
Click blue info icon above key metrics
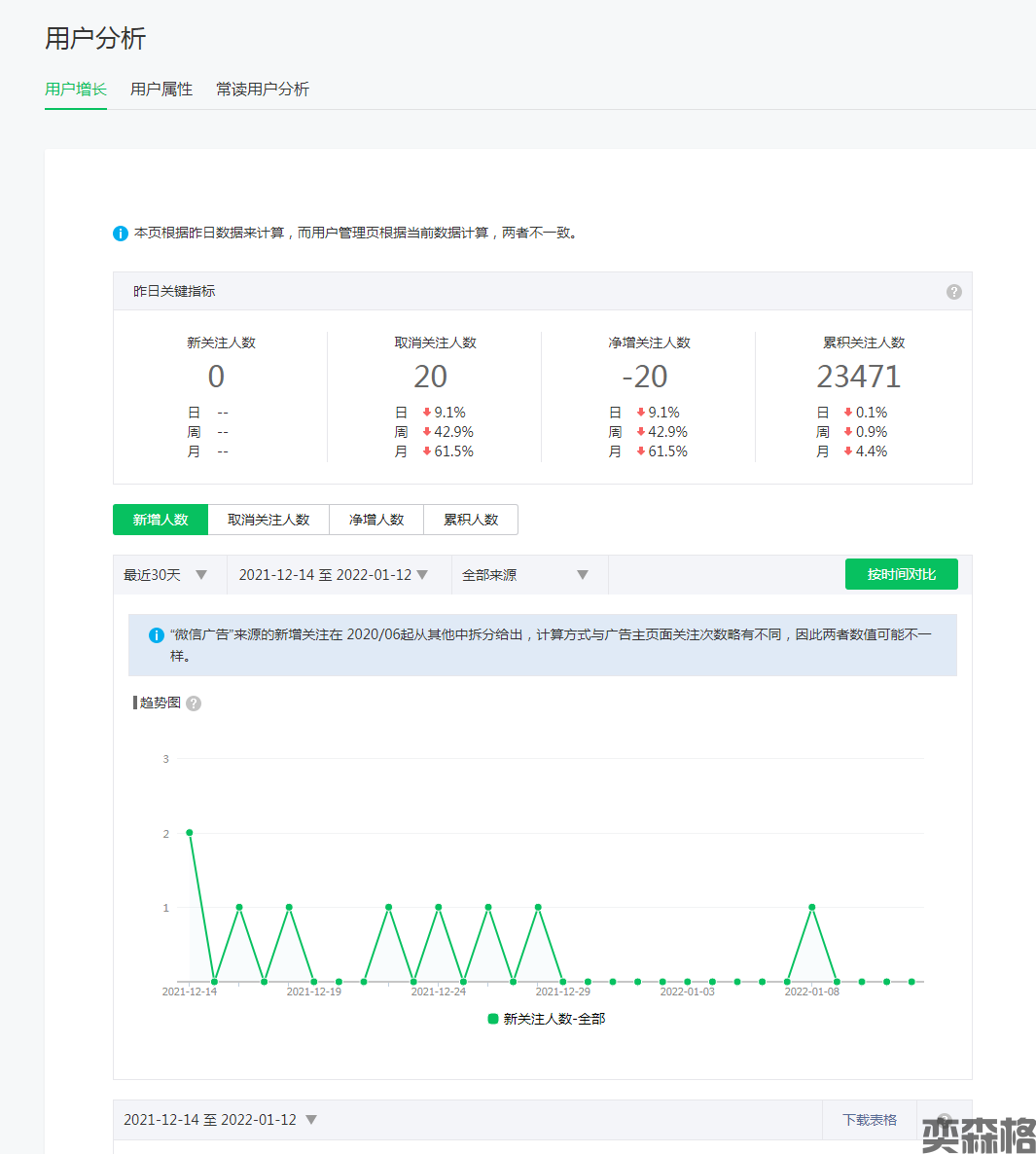point(121,234)
